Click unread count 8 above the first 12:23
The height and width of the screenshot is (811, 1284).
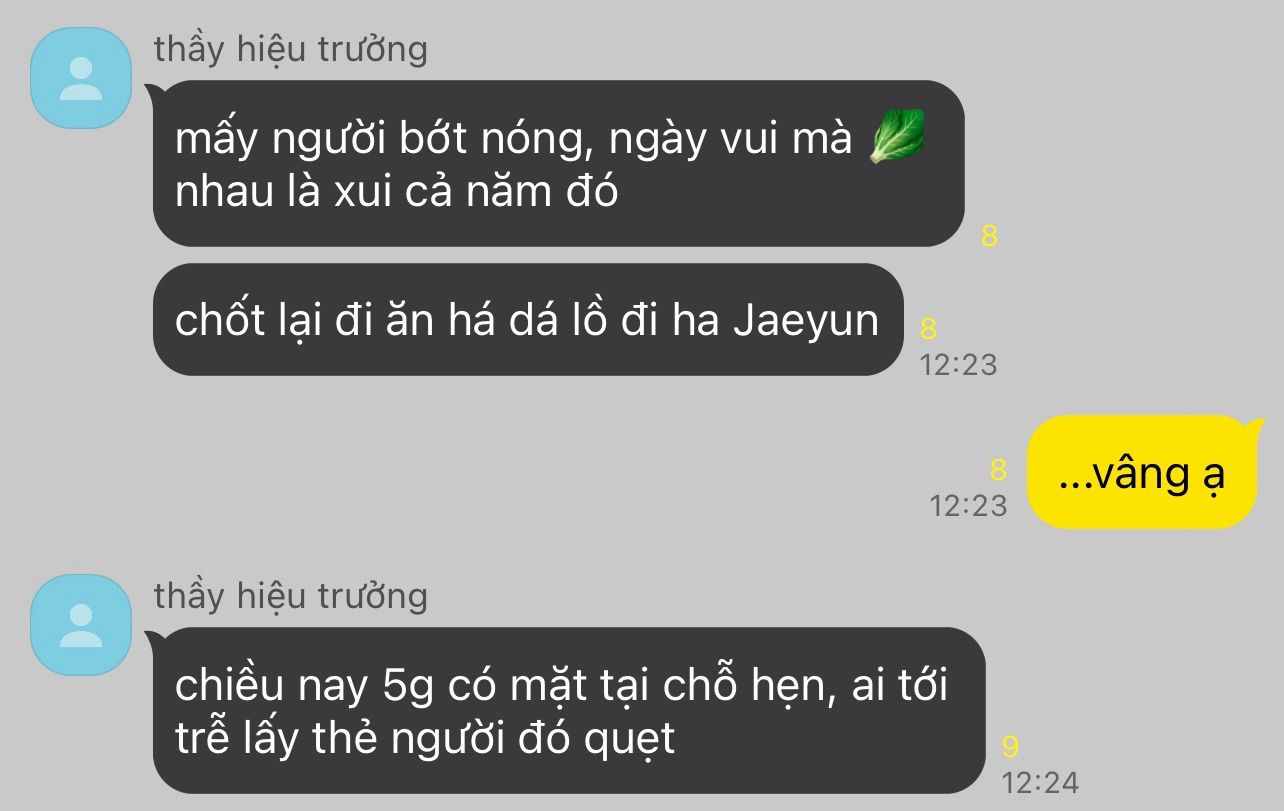tap(928, 329)
